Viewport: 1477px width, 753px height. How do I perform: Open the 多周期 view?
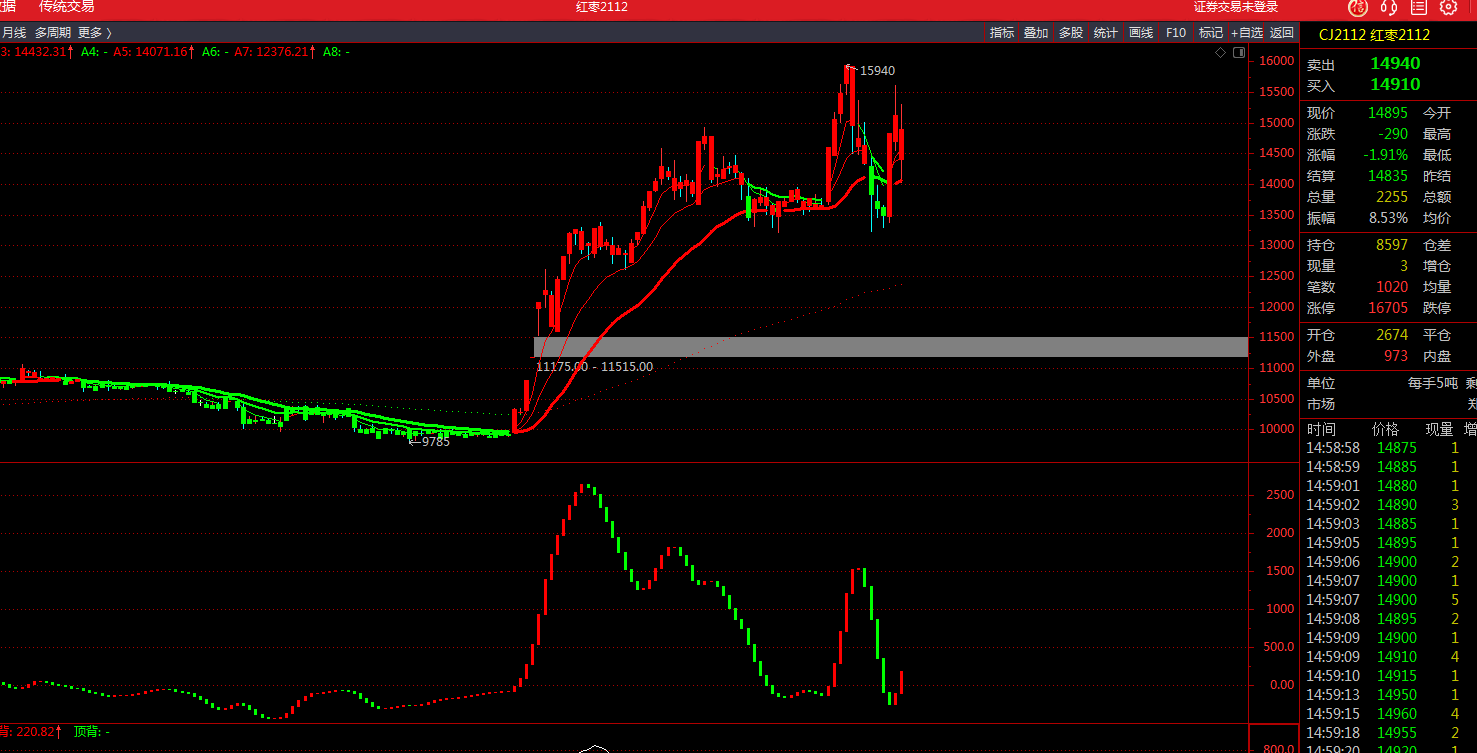coord(53,32)
